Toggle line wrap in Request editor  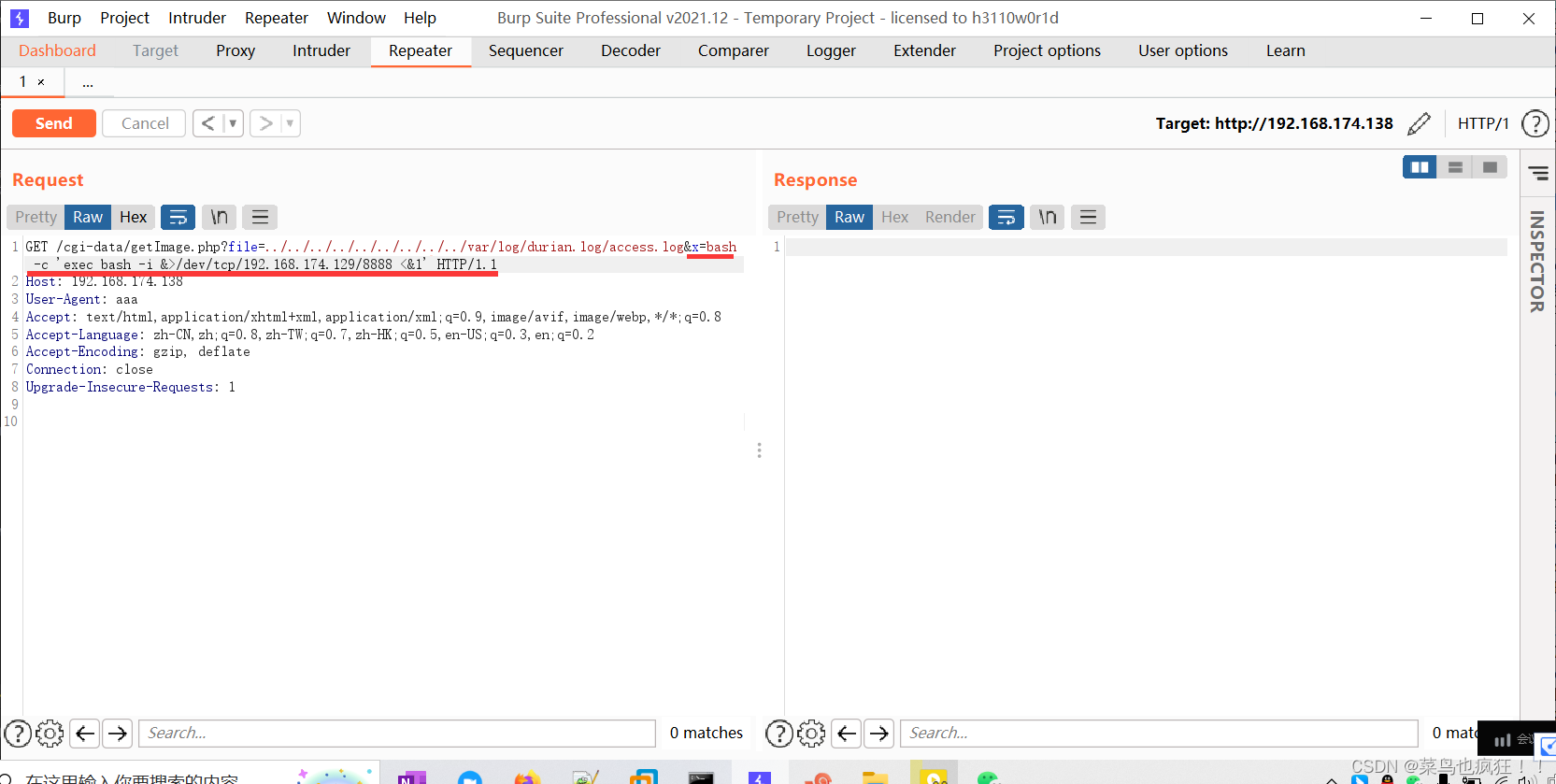tap(178, 217)
